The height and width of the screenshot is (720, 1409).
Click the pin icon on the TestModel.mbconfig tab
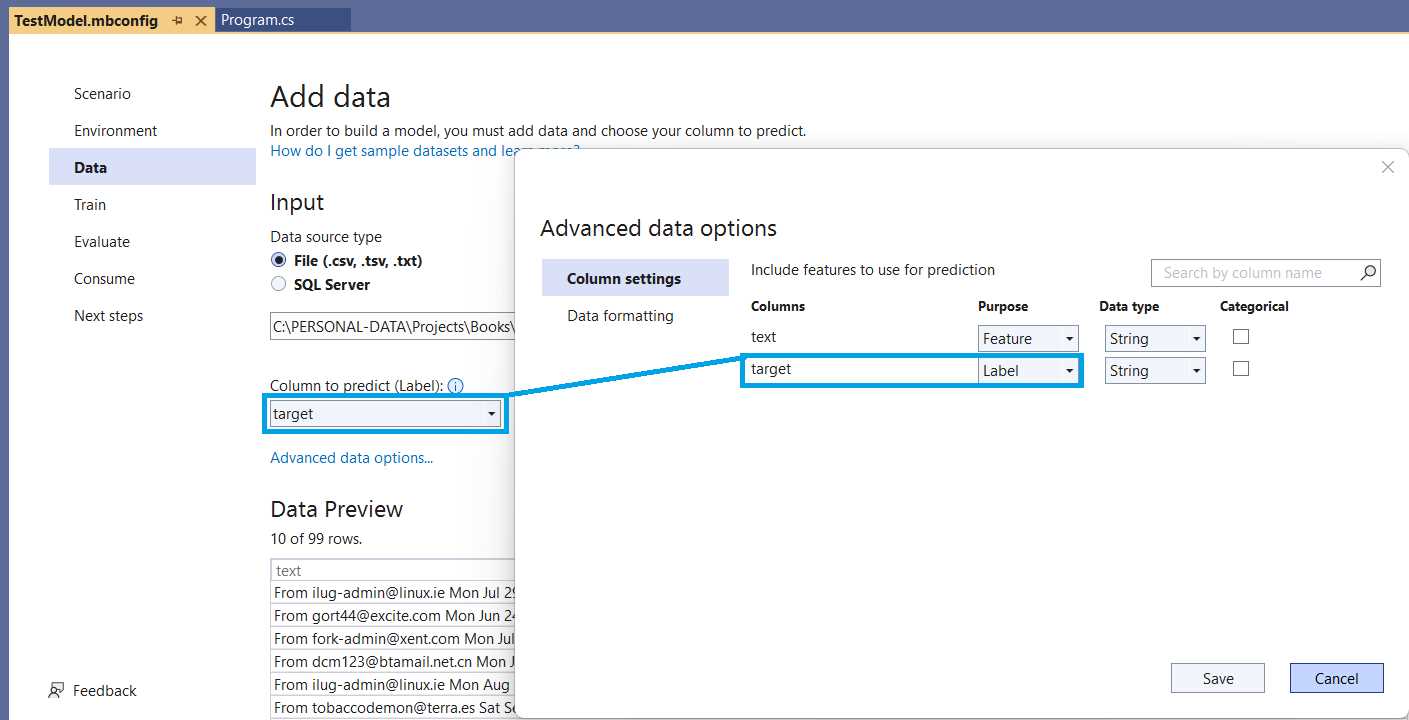pos(175,18)
